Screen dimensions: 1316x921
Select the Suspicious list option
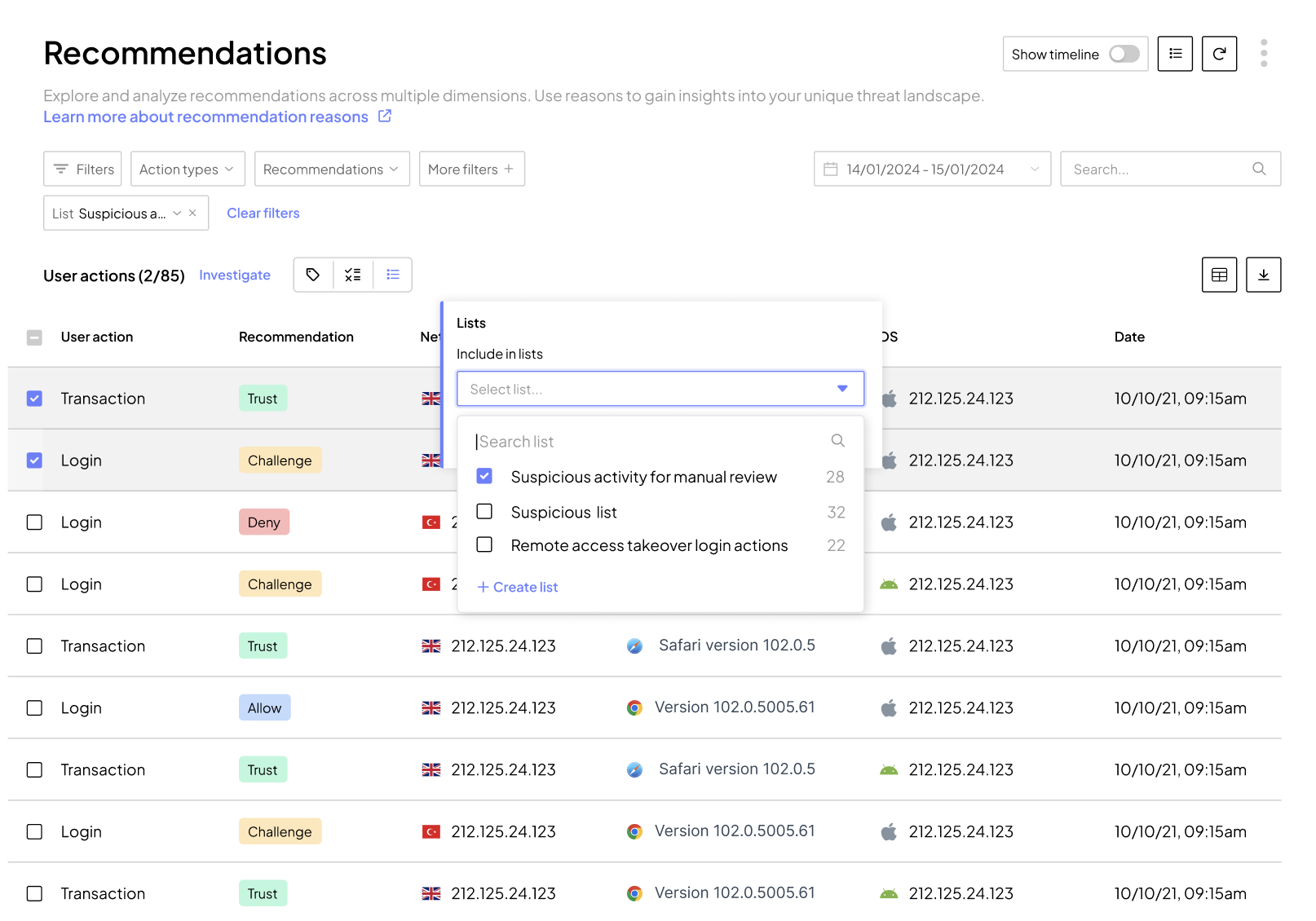(484, 512)
